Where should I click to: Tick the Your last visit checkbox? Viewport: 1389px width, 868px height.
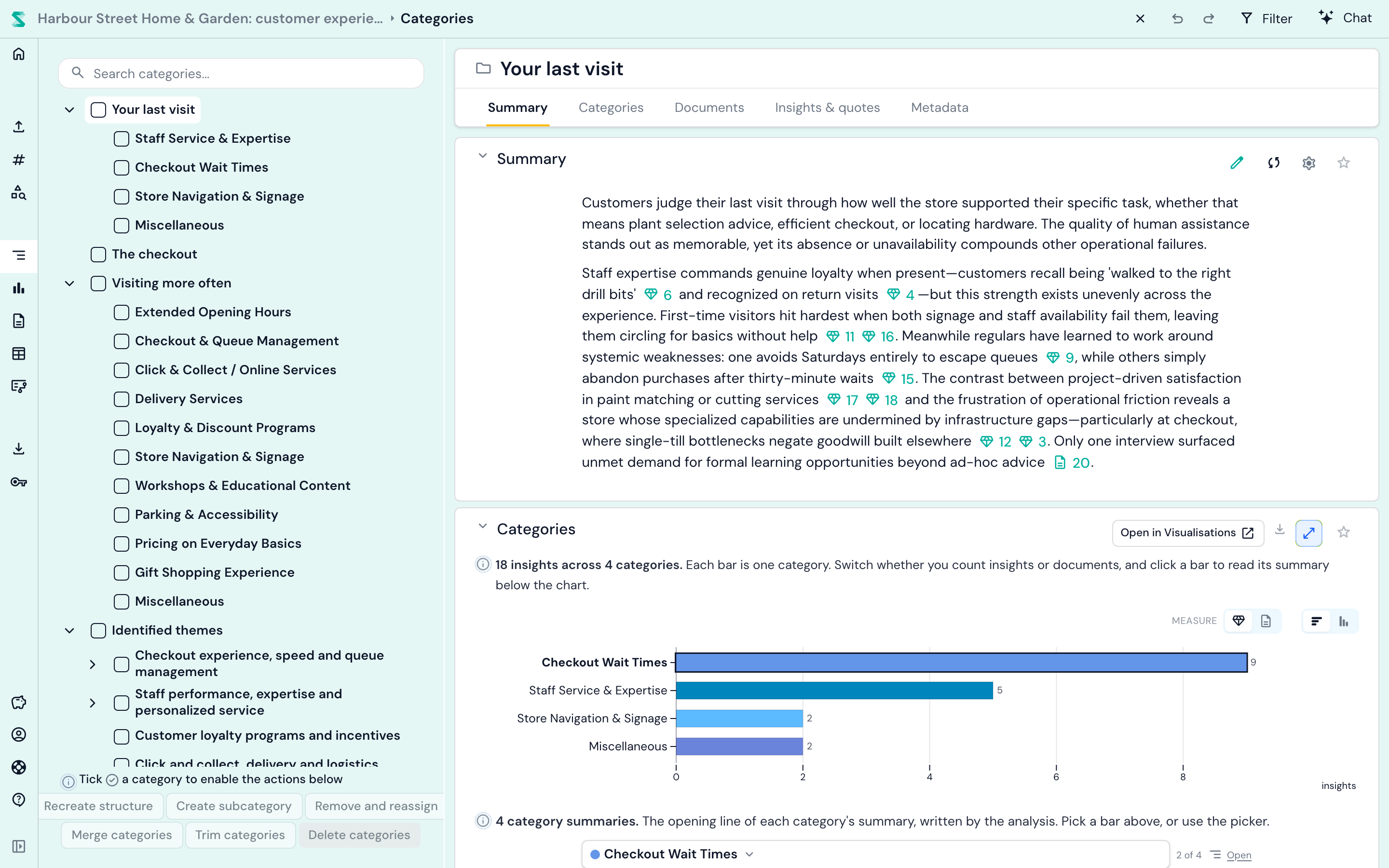(x=98, y=109)
